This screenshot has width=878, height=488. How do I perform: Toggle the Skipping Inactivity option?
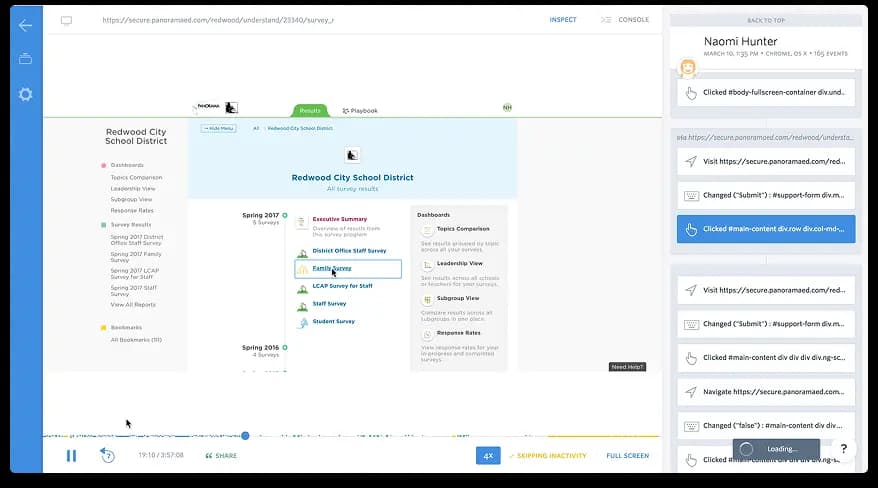coord(548,456)
